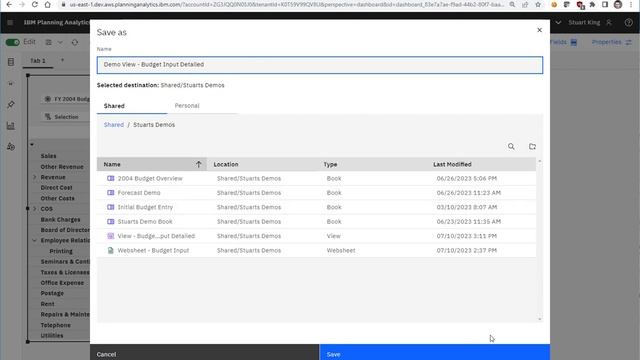Click the browser reload button
The width and height of the screenshot is (640, 360).
point(35,4)
